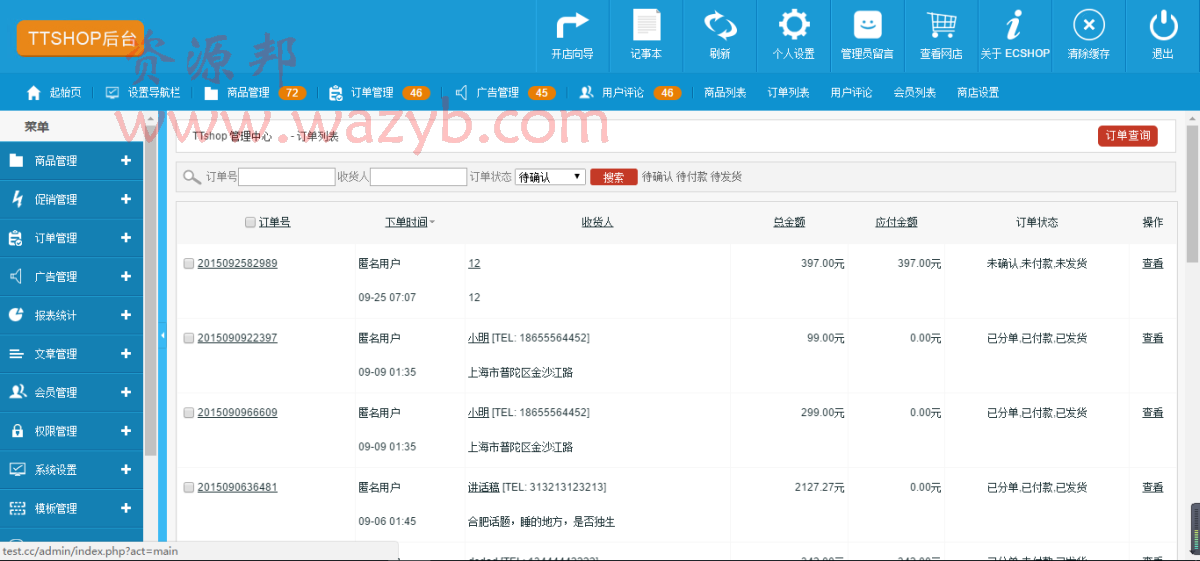The height and width of the screenshot is (561, 1200).
Task: Expand sidebar 商品管理 with plus sign
Action: (x=126, y=160)
